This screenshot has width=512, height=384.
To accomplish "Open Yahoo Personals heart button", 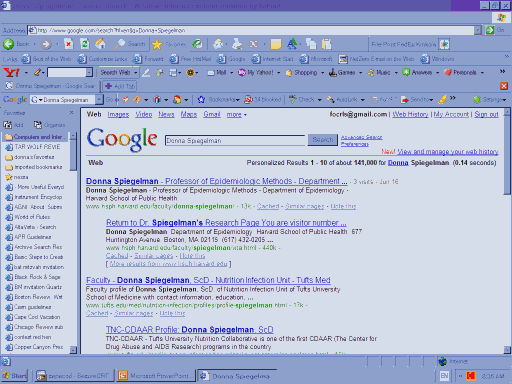I will (x=460, y=72).
